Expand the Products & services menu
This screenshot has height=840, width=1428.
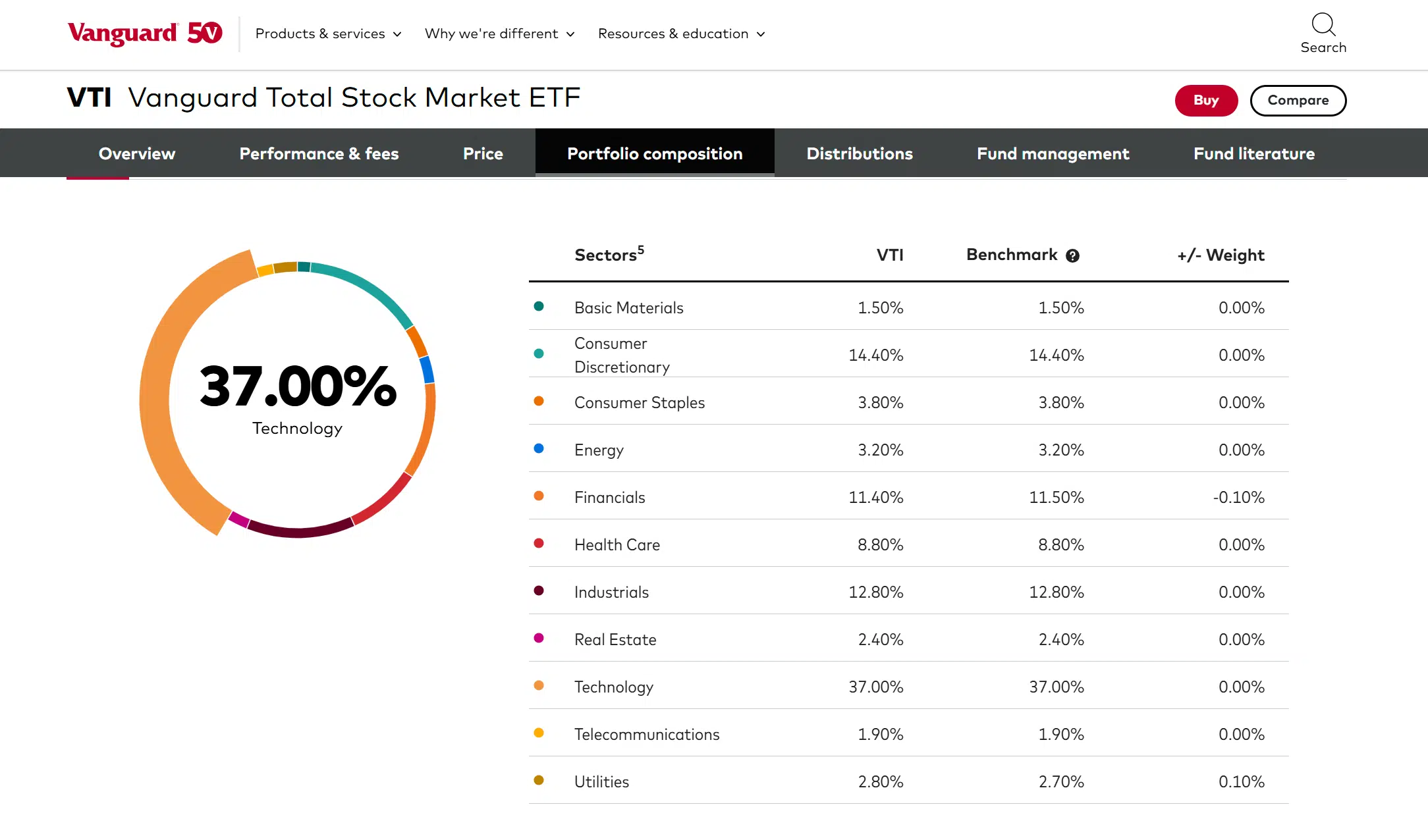[328, 34]
